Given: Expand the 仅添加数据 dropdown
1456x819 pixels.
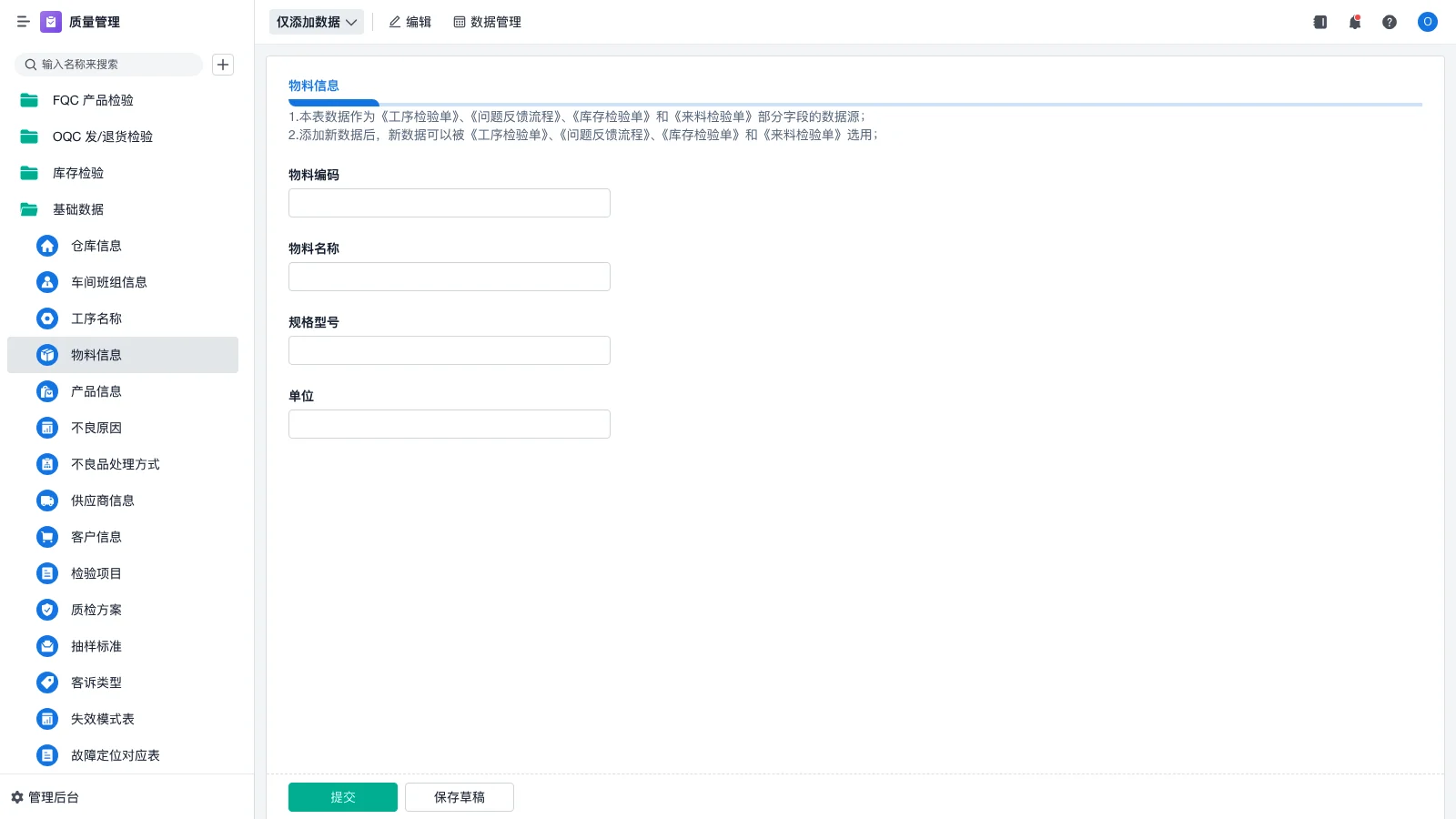Looking at the screenshot, I should click(316, 22).
